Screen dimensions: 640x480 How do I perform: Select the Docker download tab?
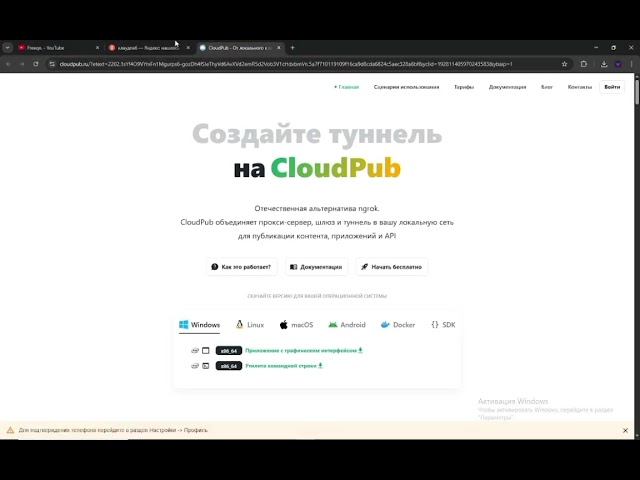click(x=398, y=325)
